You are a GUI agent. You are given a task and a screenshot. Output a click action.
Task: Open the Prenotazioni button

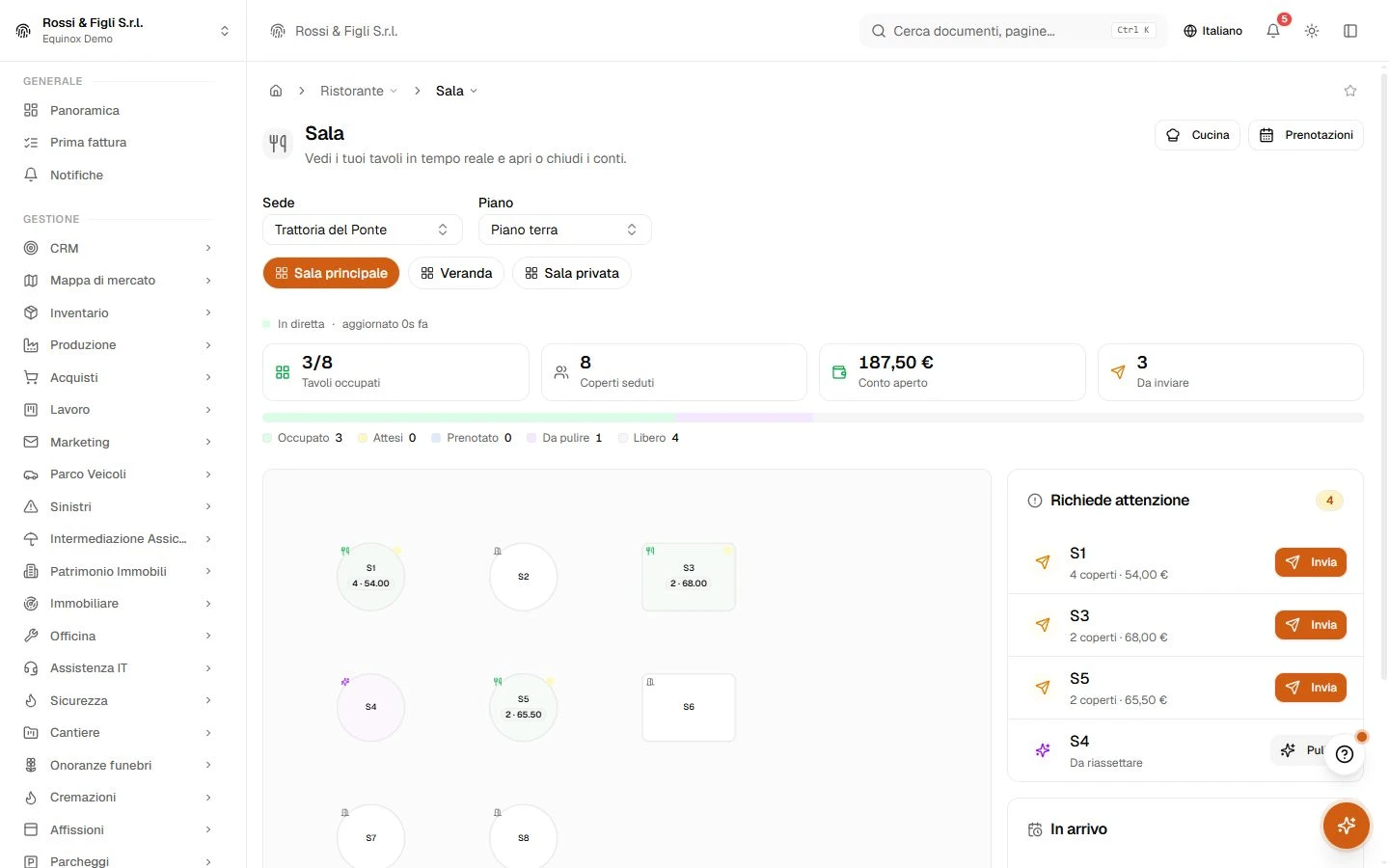[x=1306, y=135]
